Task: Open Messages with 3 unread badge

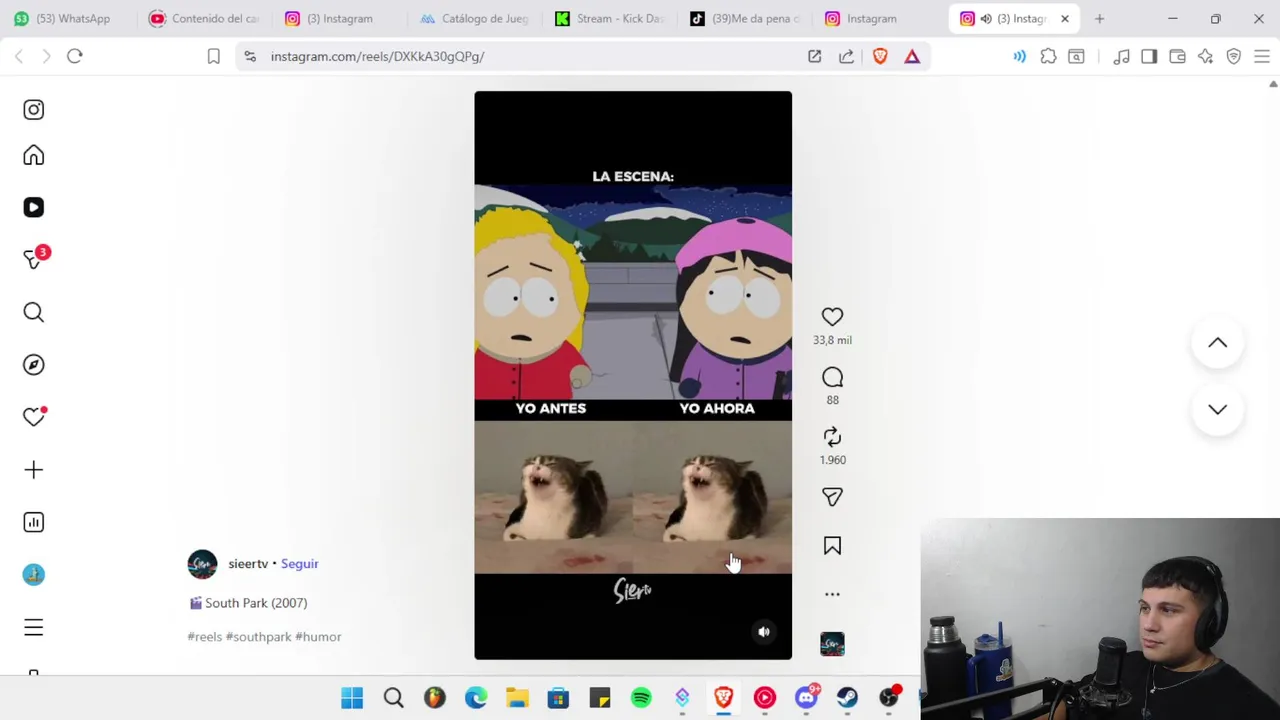Action: (x=34, y=259)
